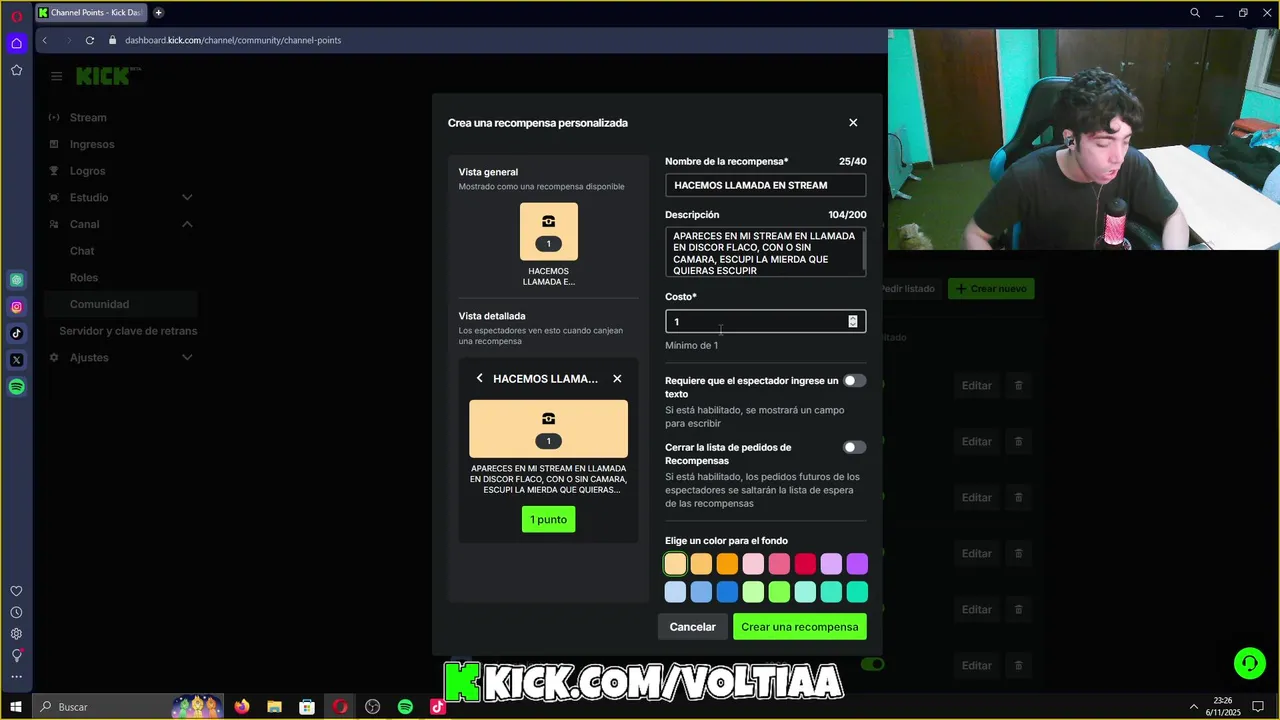
Task: Open X (Twitter) in Opera sidebar
Action: (16, 360)
